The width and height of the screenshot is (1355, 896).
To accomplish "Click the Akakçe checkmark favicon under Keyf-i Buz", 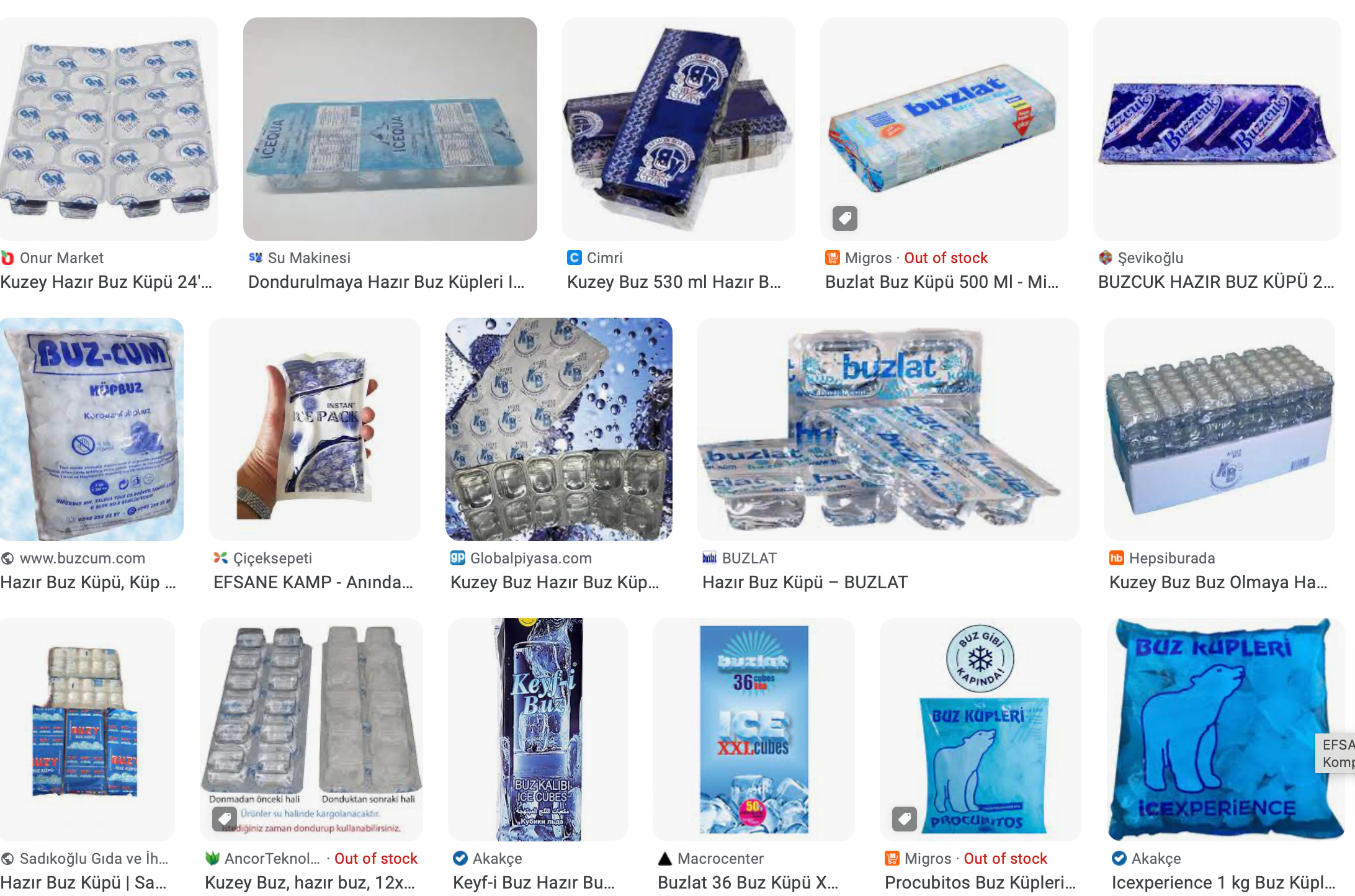I will coord(460,858).
